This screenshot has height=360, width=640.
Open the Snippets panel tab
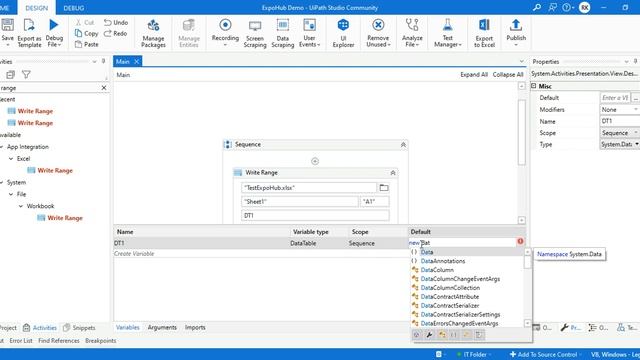[x=79, y=327]
